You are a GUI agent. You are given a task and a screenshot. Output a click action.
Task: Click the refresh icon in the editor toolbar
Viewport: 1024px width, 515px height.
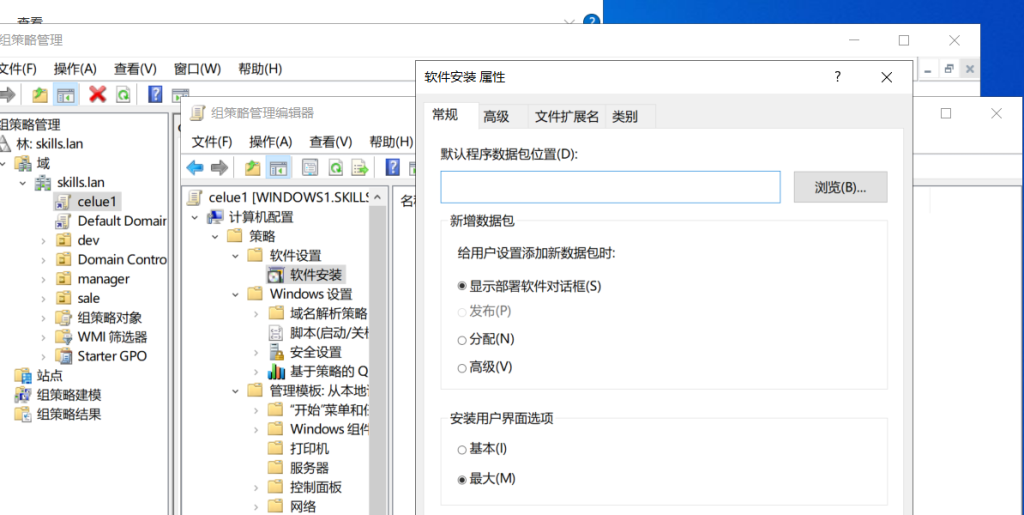tap(336, 168)
